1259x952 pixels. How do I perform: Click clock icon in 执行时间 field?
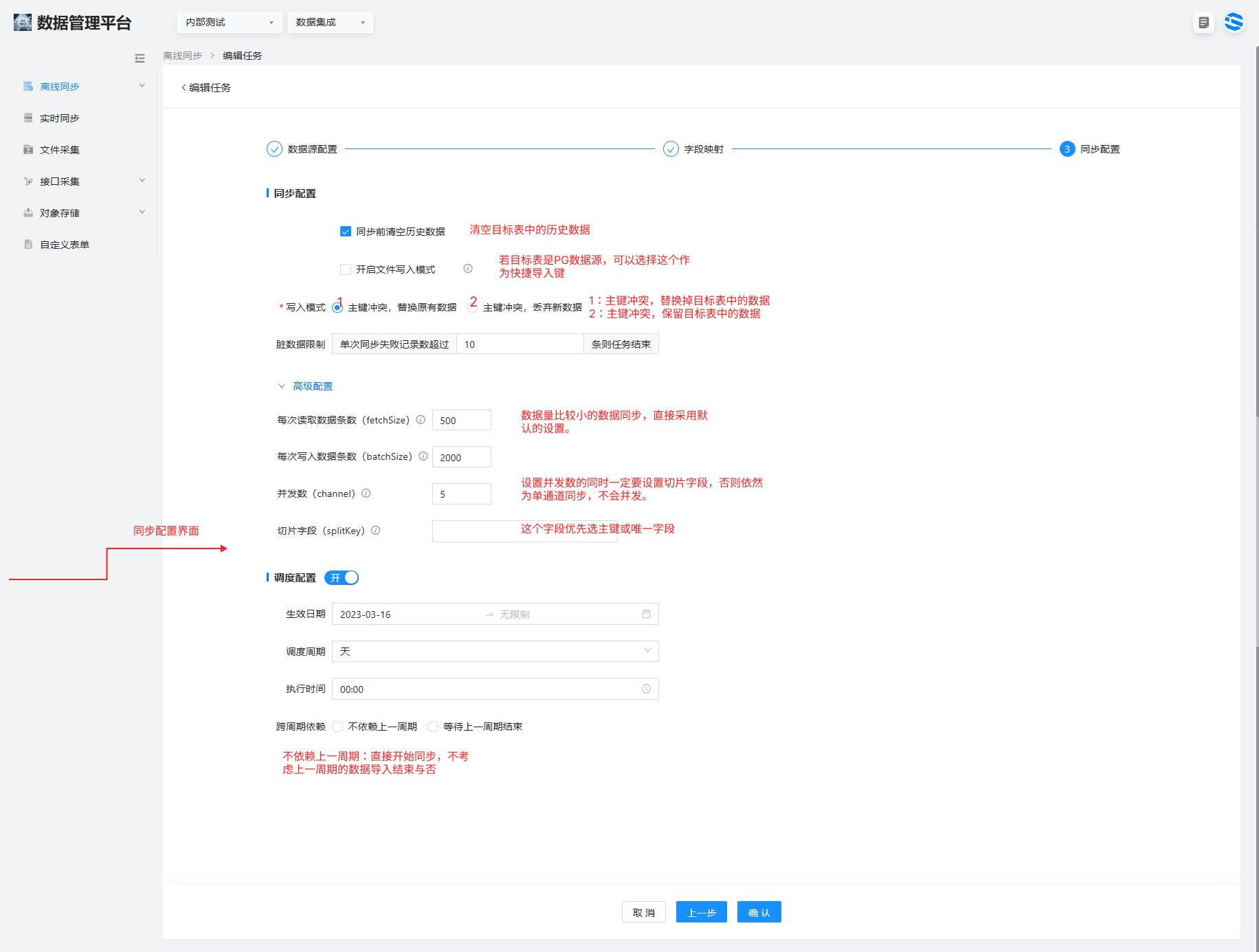click(646, 689)
